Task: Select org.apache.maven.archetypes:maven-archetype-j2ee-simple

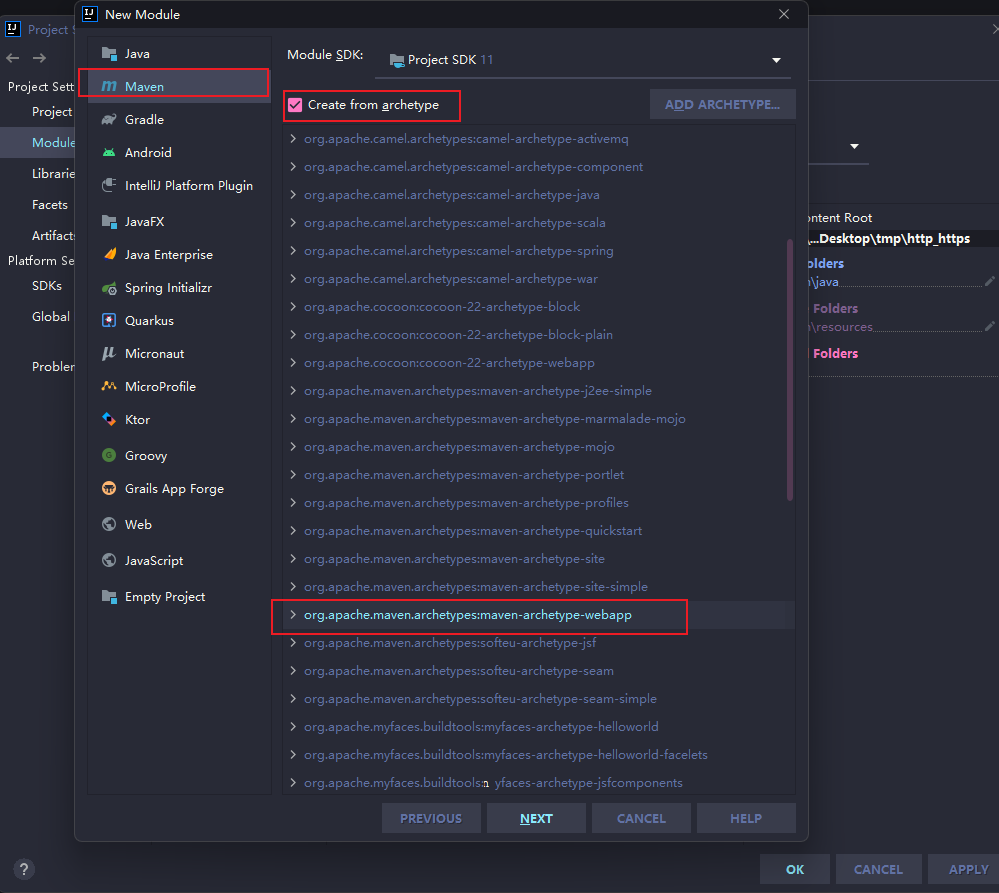Action: (477, 390)
